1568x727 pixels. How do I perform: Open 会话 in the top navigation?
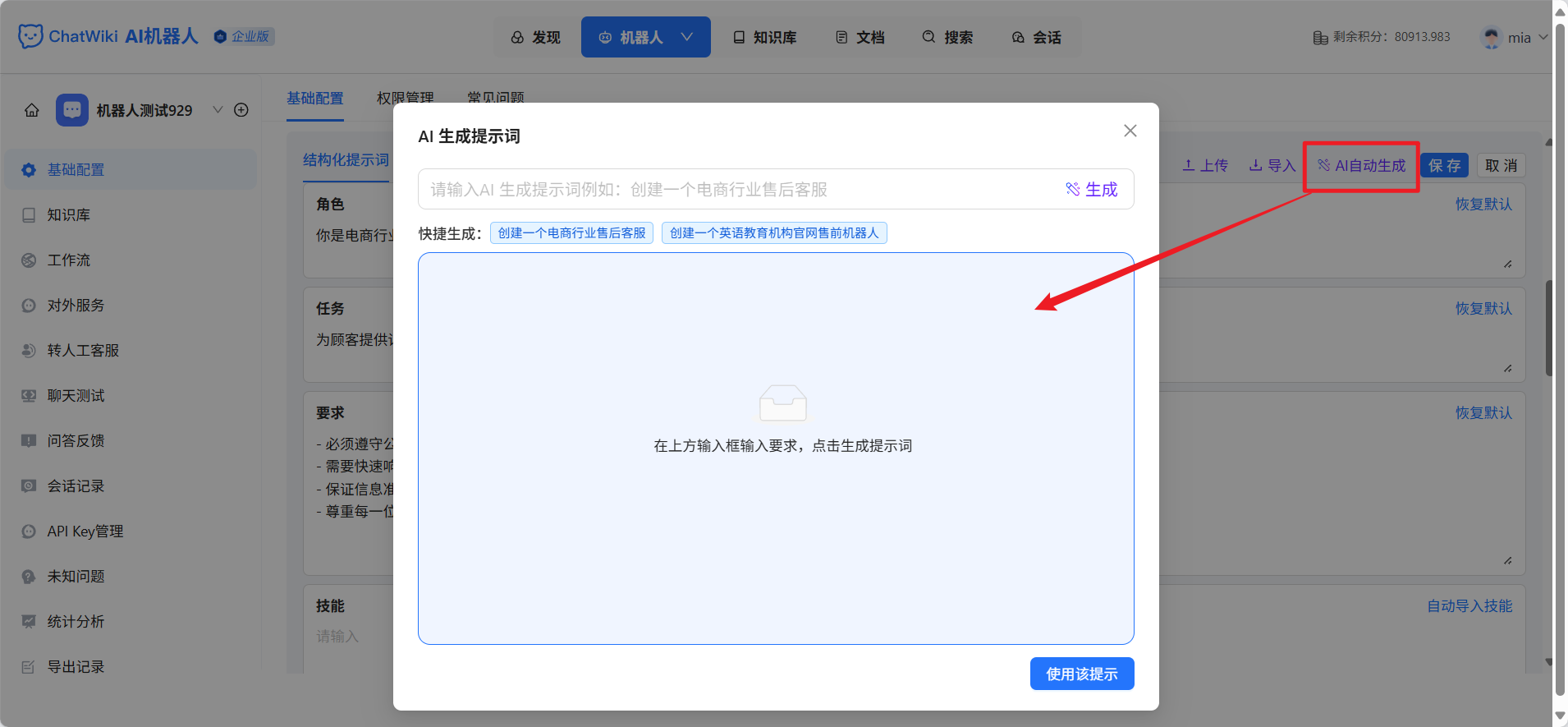point(1036,37)
